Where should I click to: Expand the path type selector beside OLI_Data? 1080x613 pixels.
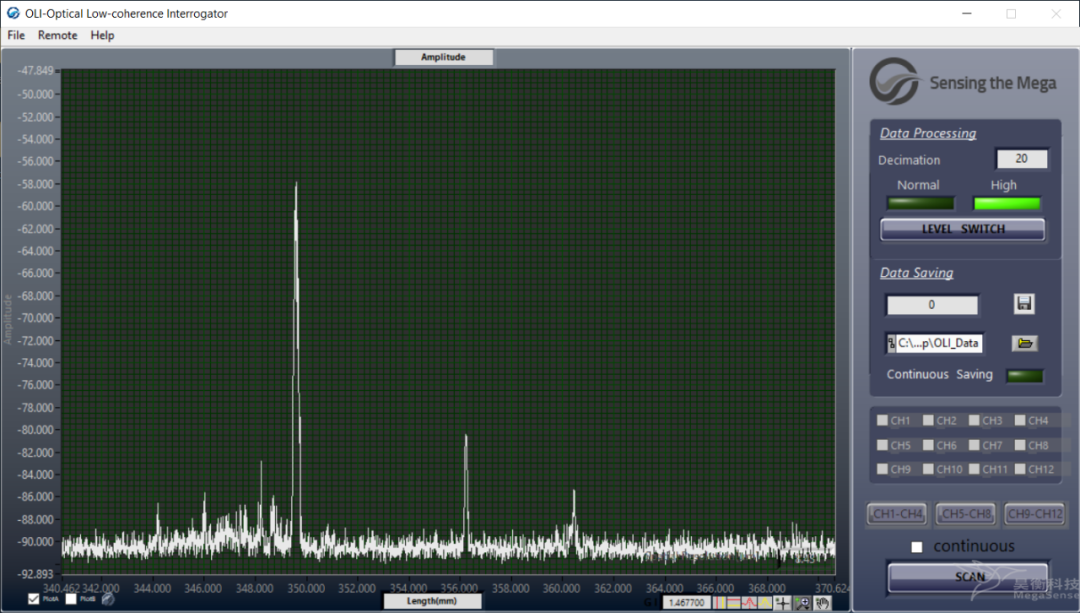[x=891, y=343]
